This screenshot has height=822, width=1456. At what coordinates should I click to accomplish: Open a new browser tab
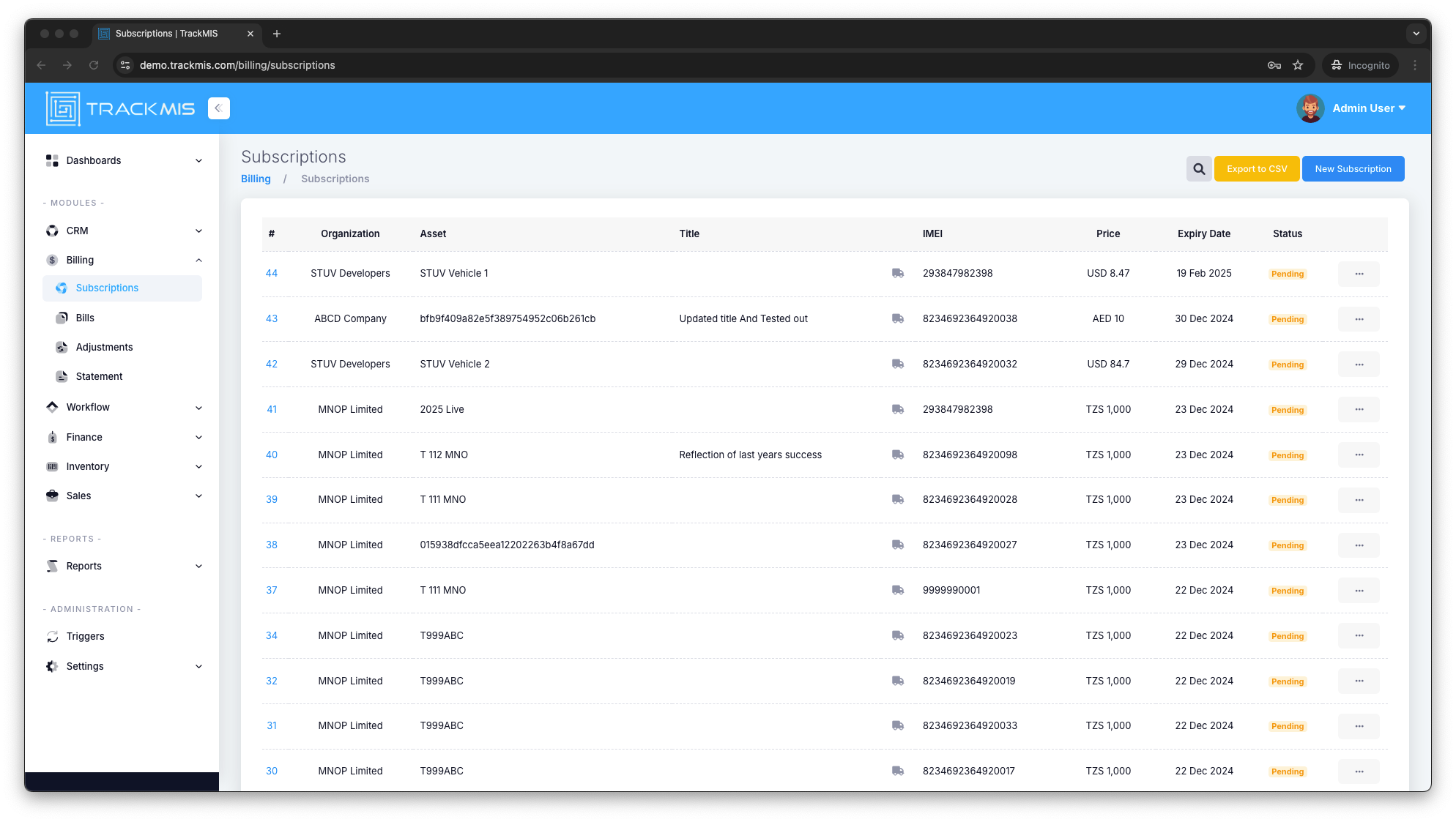[277, 34]
